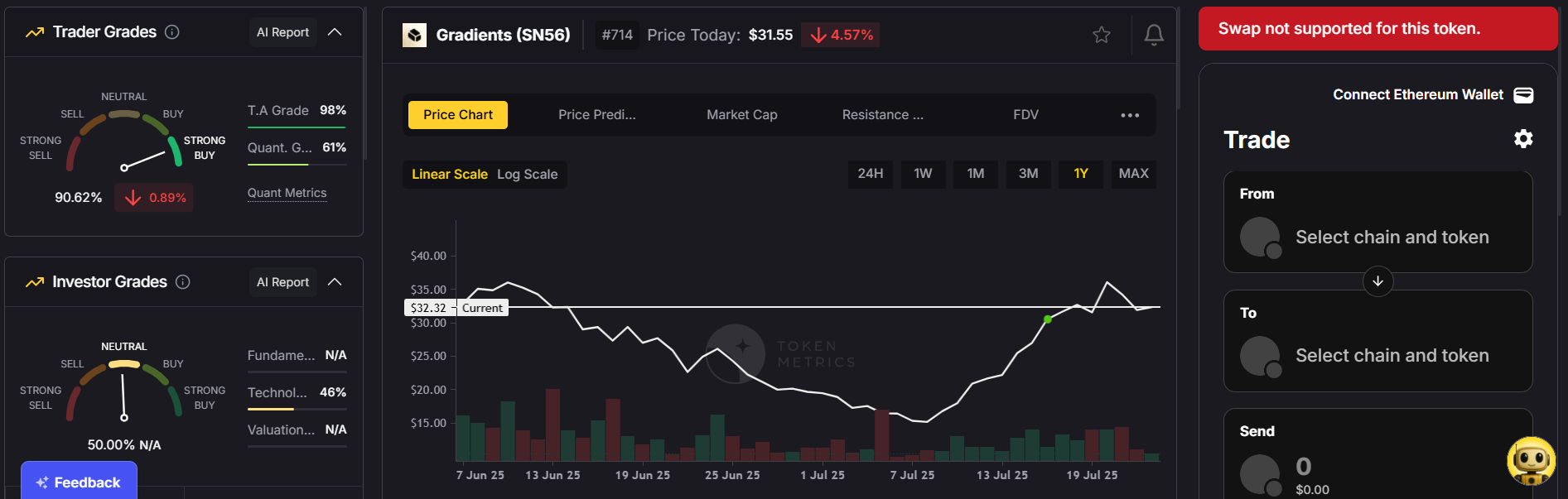Click Connect Ethereum Wallet

[1417, 95]
